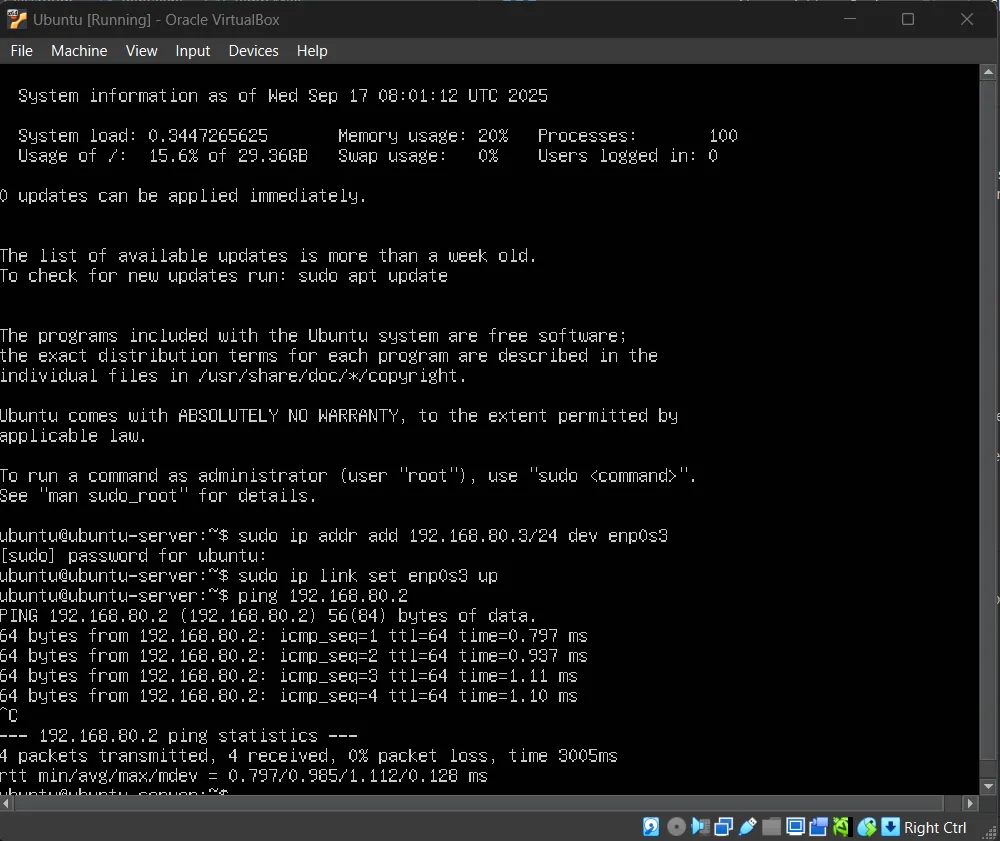Screen dimensions: 1000x841
Task: Click the Right Ctrl host key label
Action: tap(935, 827)
